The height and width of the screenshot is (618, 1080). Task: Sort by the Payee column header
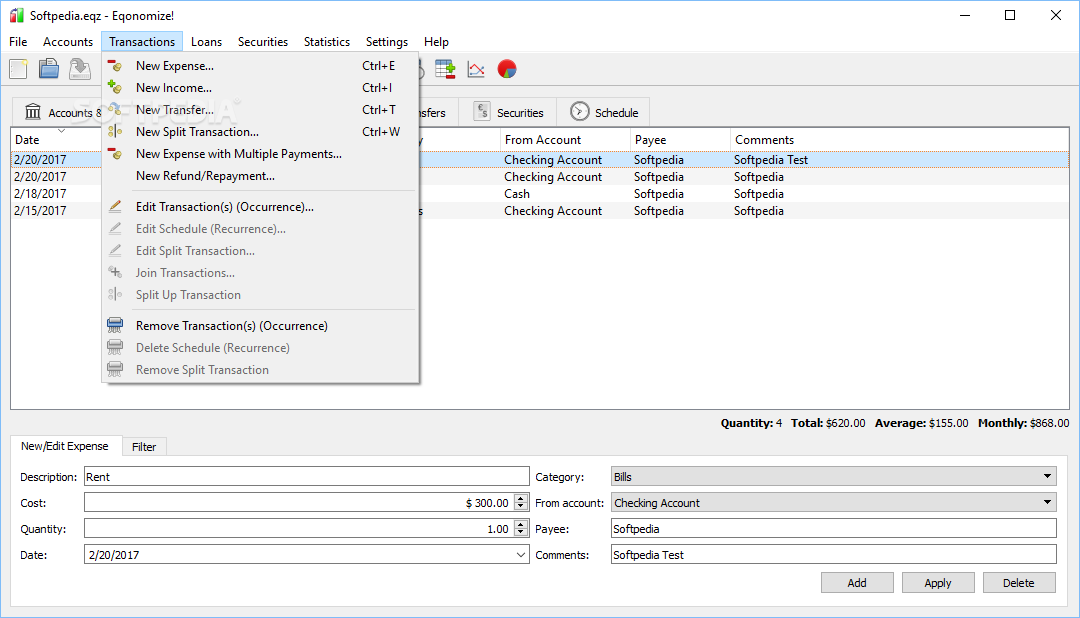point(680,140)
